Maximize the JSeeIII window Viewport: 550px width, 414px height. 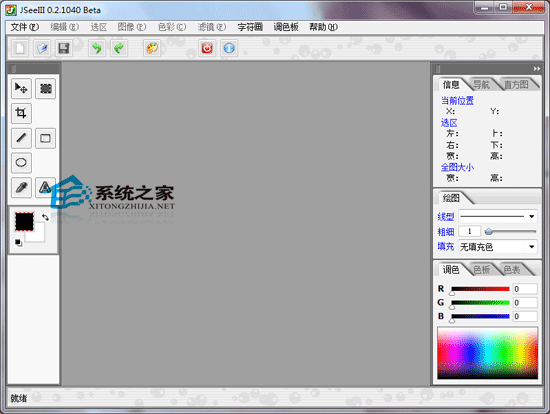coord(503,7)
